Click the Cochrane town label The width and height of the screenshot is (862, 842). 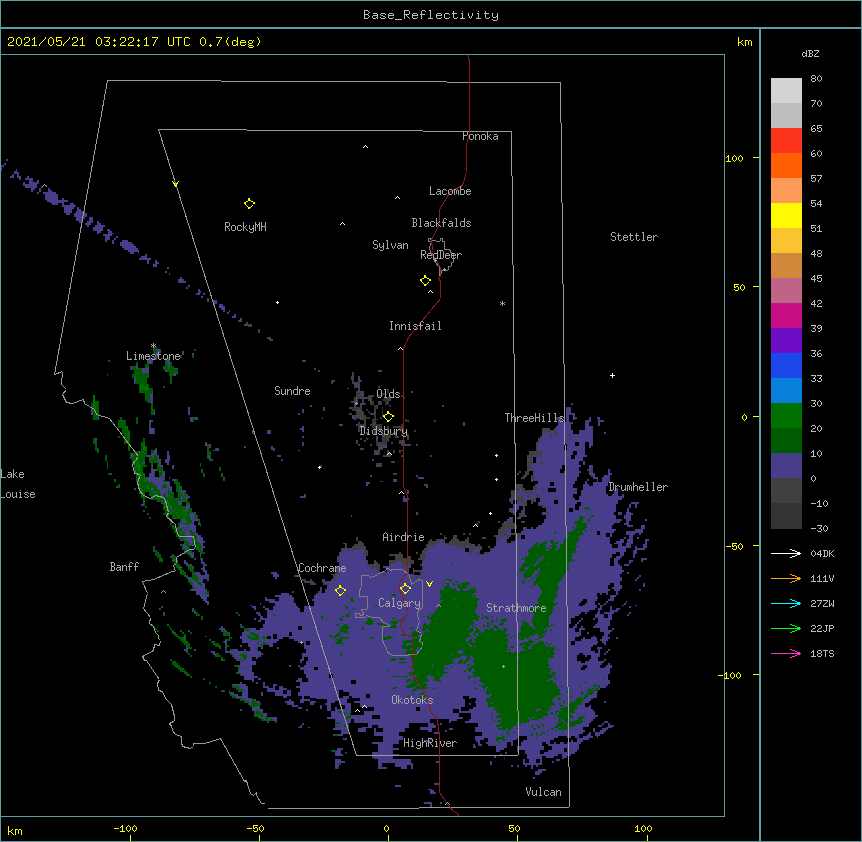[322, 568]
